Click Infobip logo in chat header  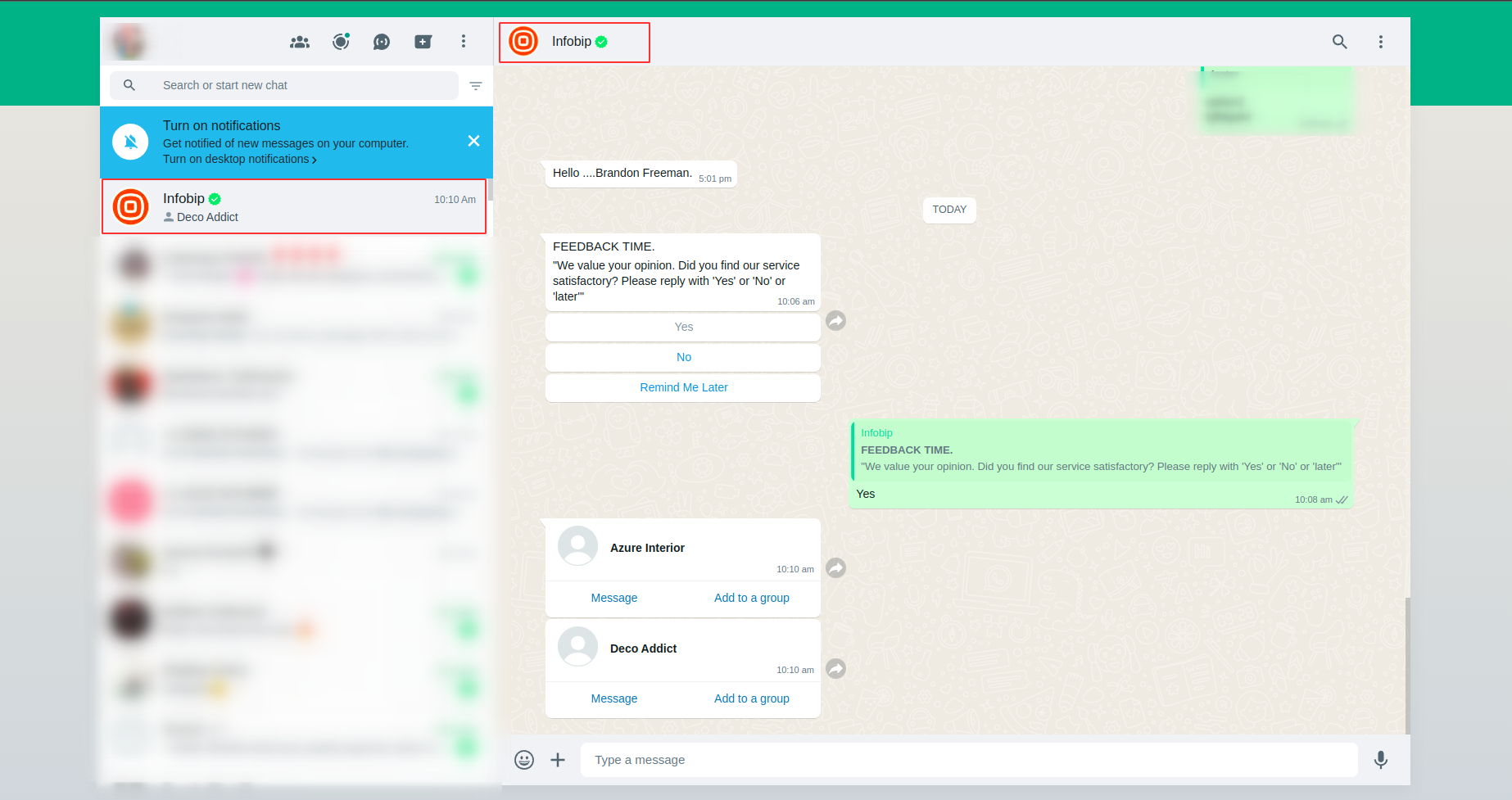523,41
